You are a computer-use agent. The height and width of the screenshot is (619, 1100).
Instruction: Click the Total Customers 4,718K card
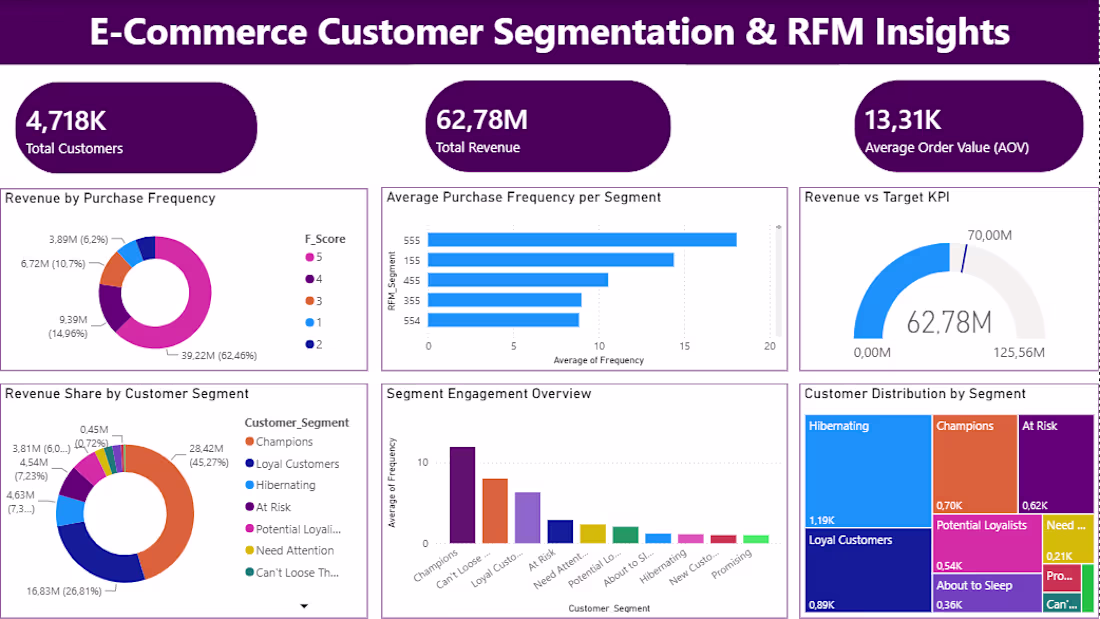[136, 128]
